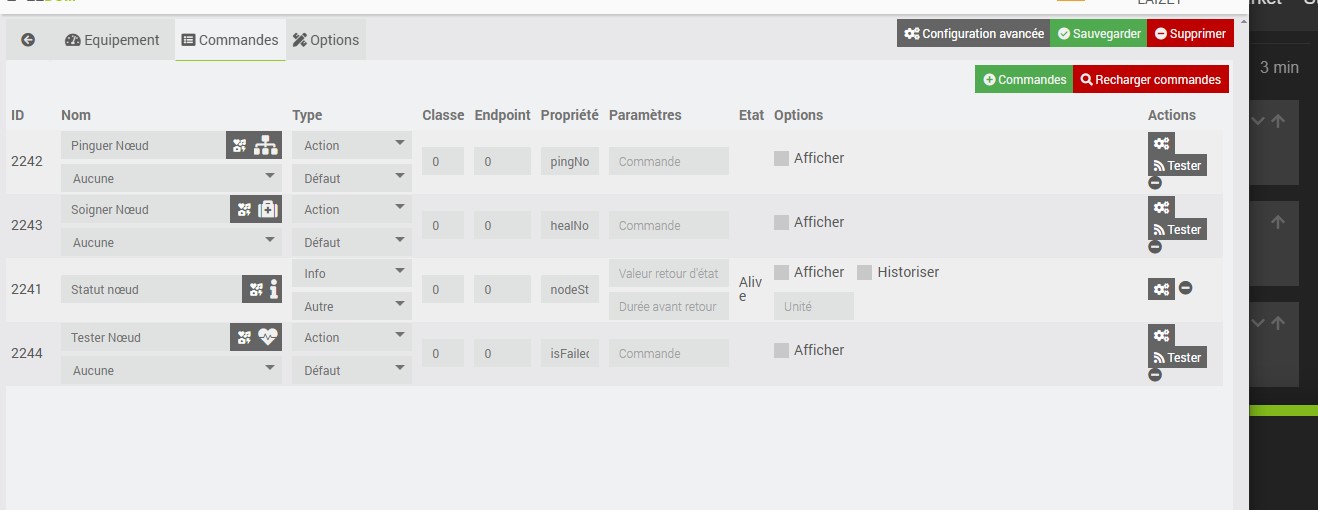The image size is (1318, 510).
Task: Remove command 2241 with the minus icon
Action: [x=1185, y=288]
